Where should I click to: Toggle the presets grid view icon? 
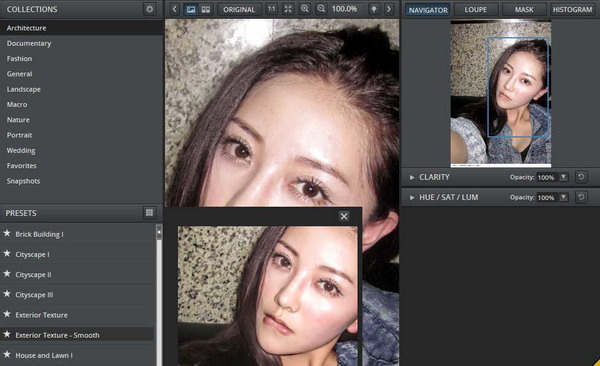tap(150, 213)
